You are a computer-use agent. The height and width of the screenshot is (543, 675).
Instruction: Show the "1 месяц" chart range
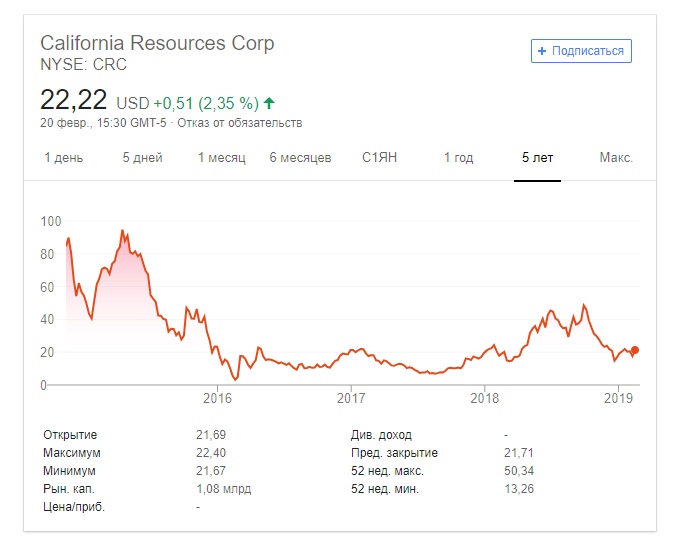tap(221, 158)
